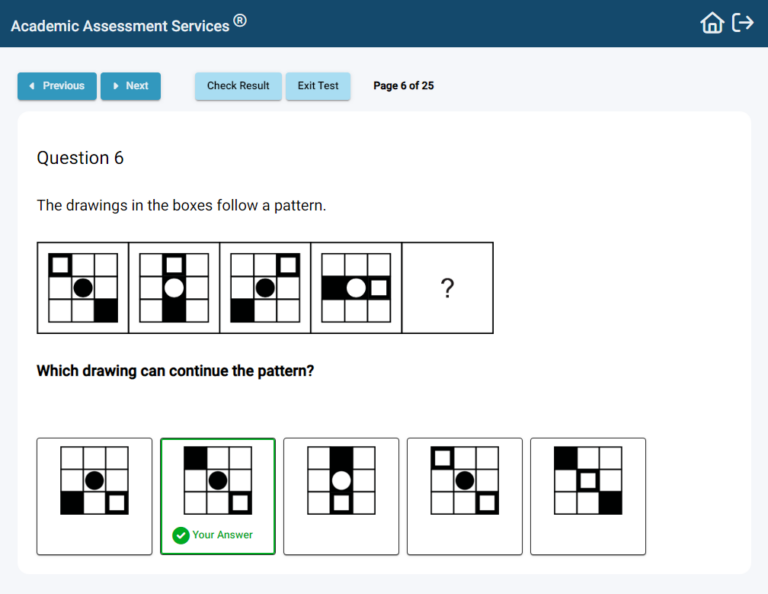Select the first answer option drawing
Image resolution: width=768 pixels, height=594 pixels.
point(94,495)
